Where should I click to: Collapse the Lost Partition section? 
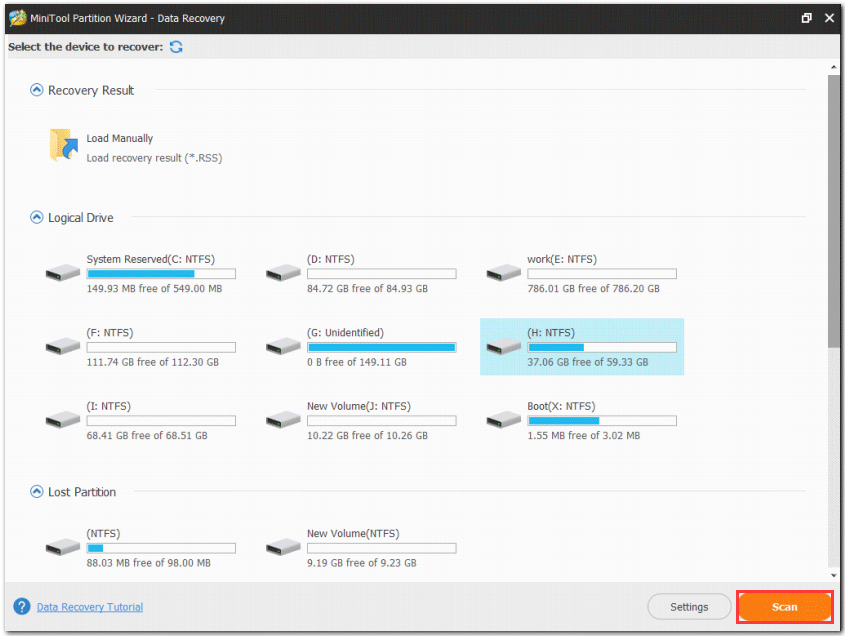pos(37,491)
